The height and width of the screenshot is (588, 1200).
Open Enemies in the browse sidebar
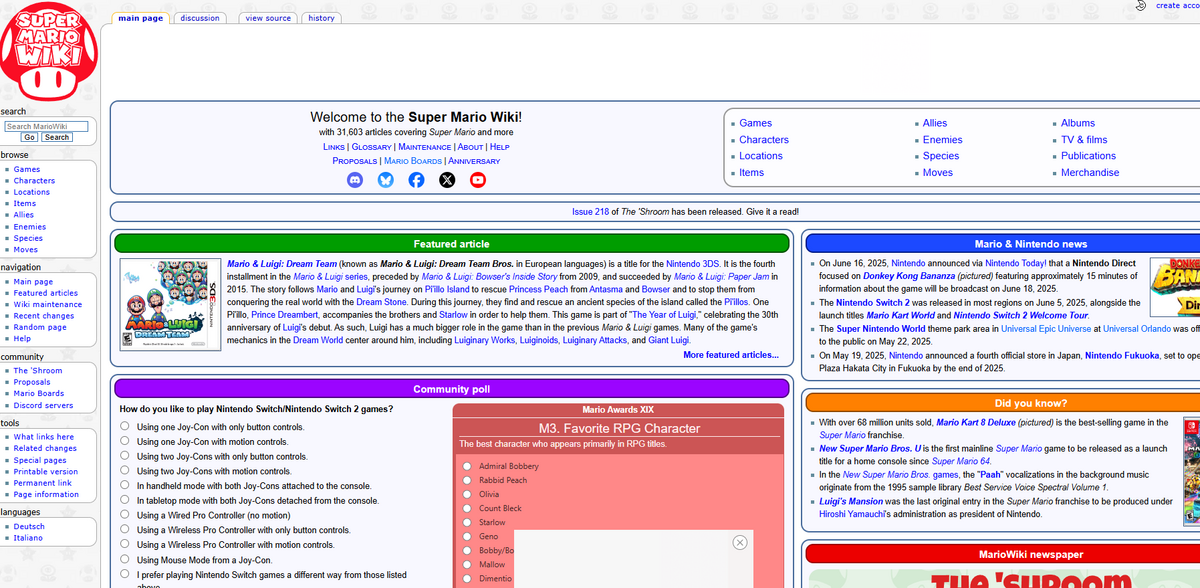pyautogui.click(x=29, y=227)
